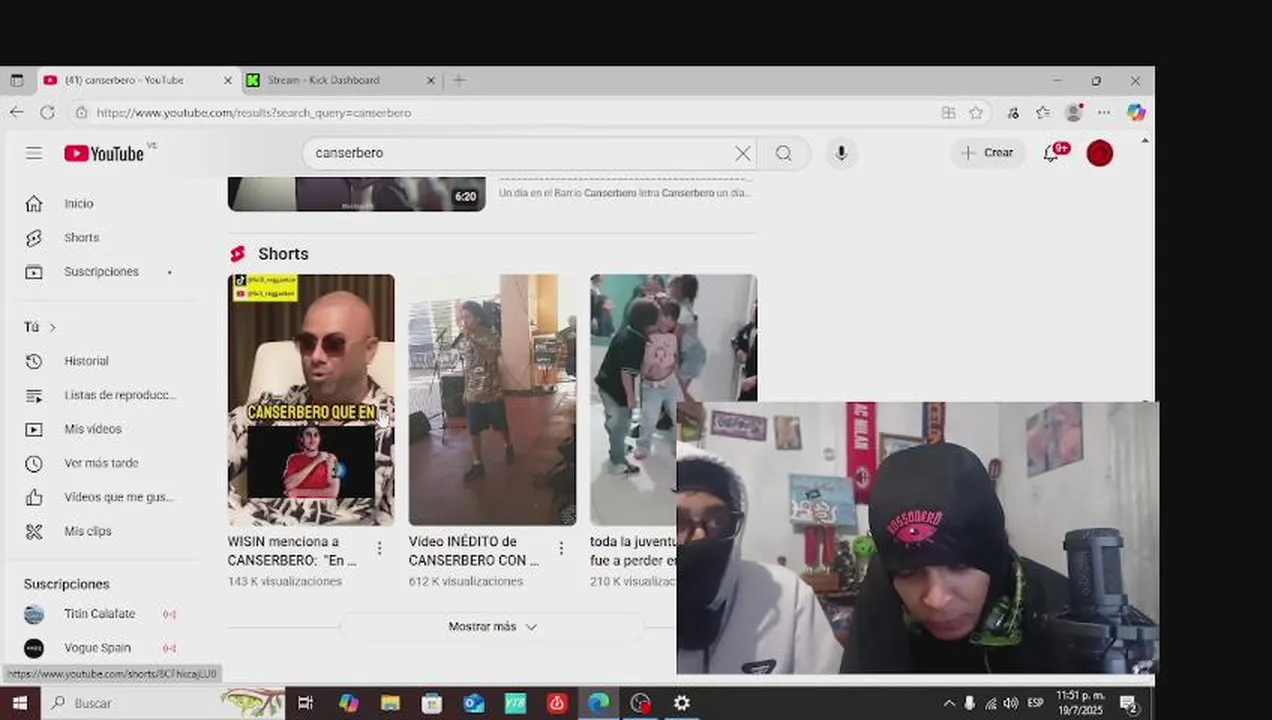Open the Titin Calafate subscription channel
1272x720 pixels.
[100, 614]
